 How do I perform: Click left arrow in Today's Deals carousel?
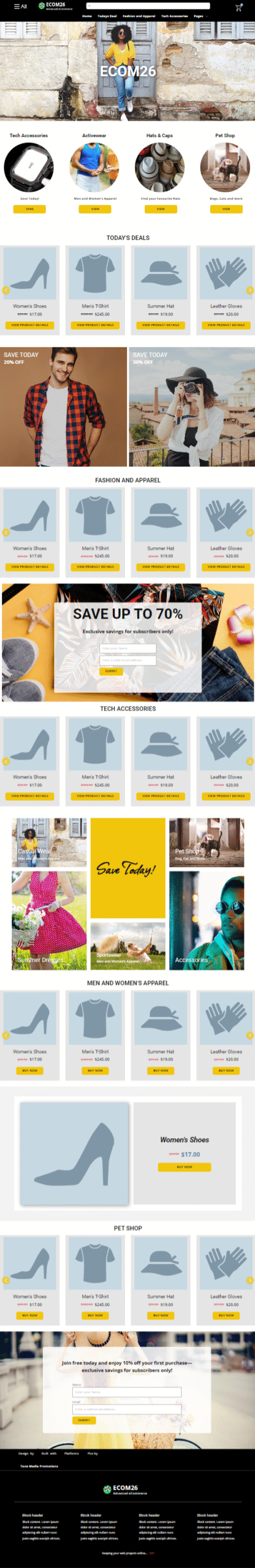pos(6,290)
